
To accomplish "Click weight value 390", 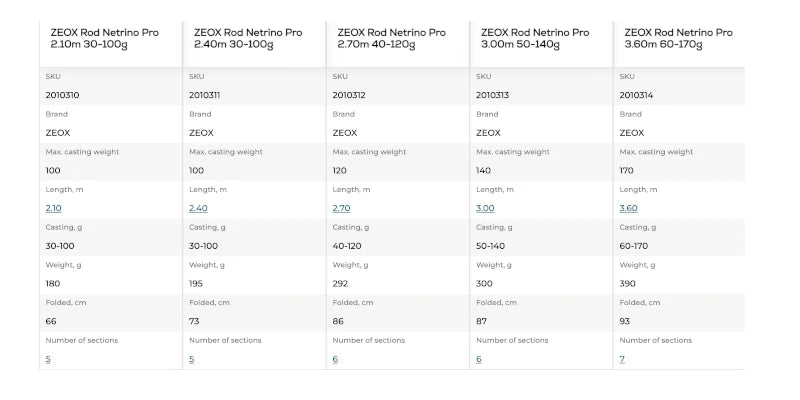I will 628,284.
